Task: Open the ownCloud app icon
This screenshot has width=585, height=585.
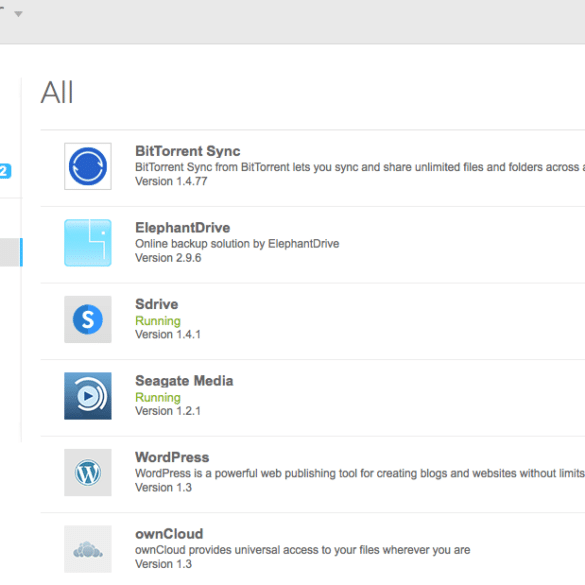Action: pyautogui.click(x=88, y=549)
